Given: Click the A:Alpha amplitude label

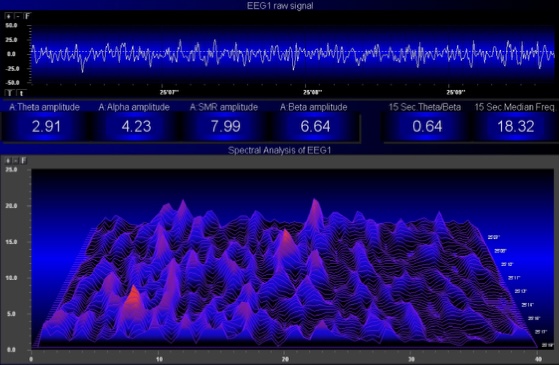Looking at the screenshot, I should tap(134, 107).
